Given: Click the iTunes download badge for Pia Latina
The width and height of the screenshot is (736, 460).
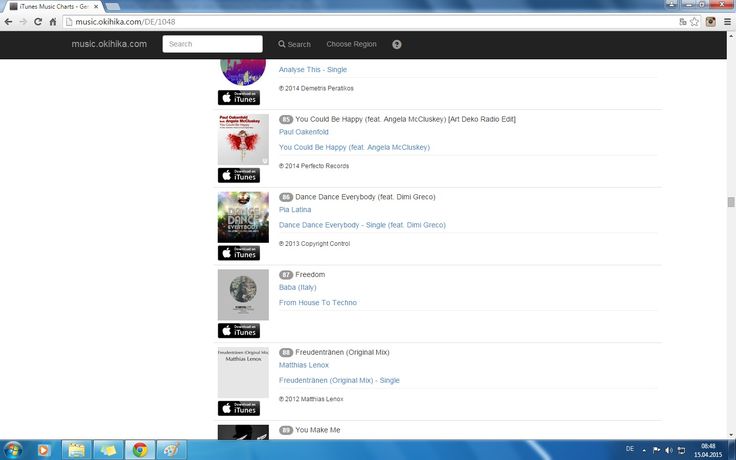Looking at the screenshot, I should (238, 253).
